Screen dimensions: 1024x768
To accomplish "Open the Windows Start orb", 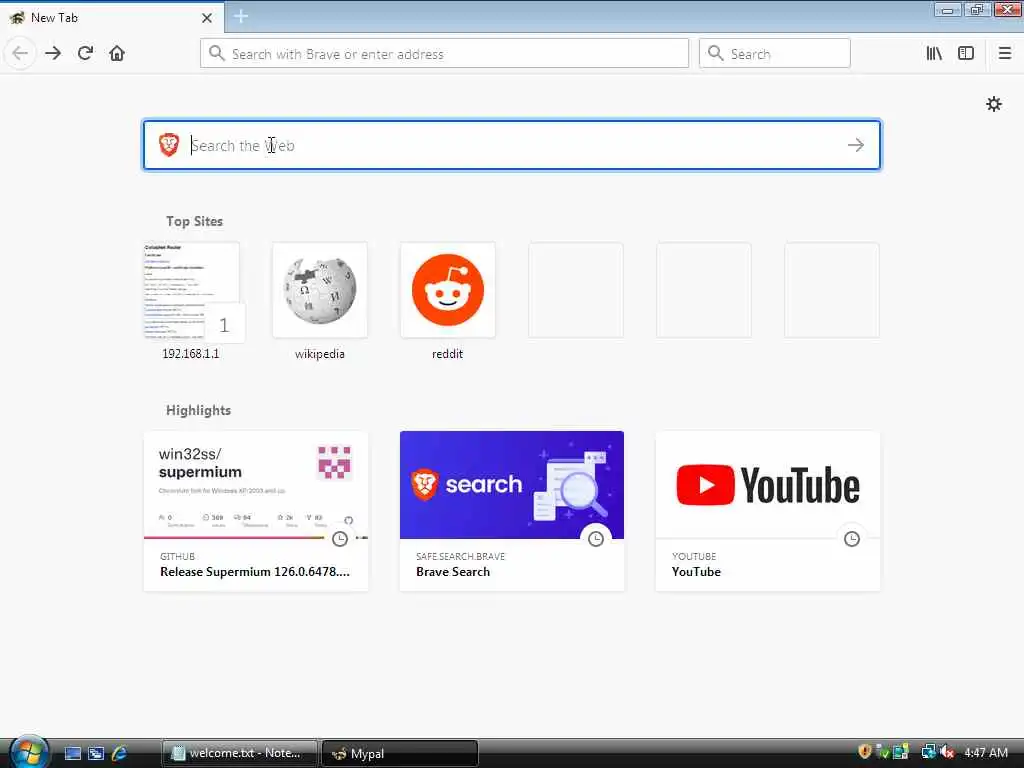I will (x=29, y=753).
